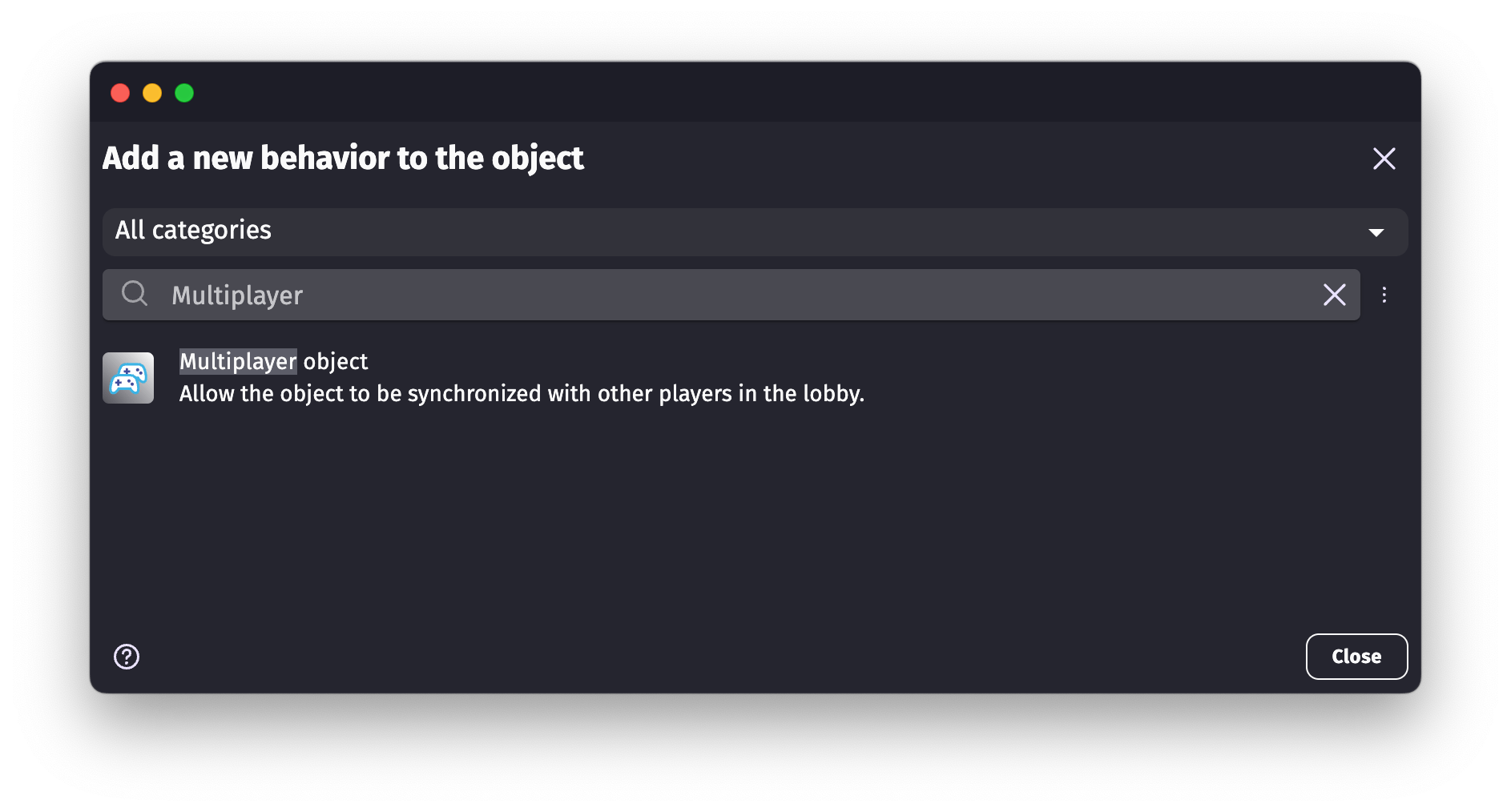Click the green traffic light button
1511x812 pixels.
184,93
